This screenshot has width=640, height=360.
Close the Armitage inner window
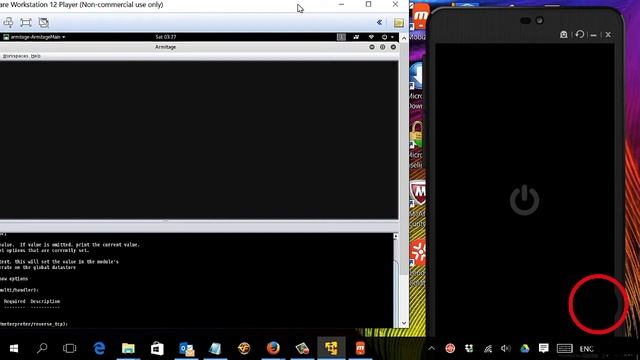tap(393, 47)
